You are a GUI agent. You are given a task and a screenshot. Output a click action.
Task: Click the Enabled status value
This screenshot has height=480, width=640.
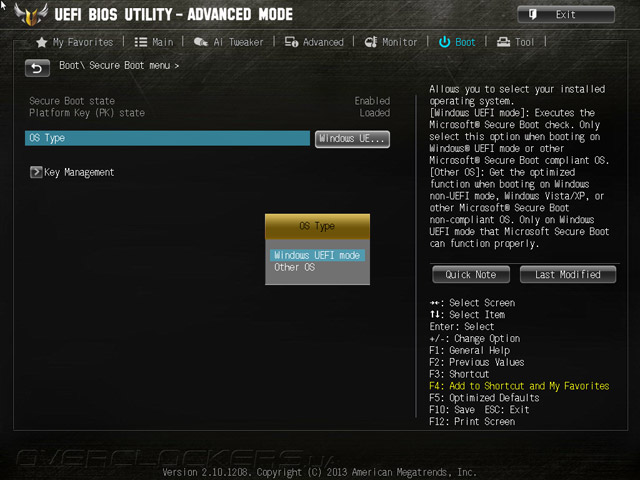(372, 101)
